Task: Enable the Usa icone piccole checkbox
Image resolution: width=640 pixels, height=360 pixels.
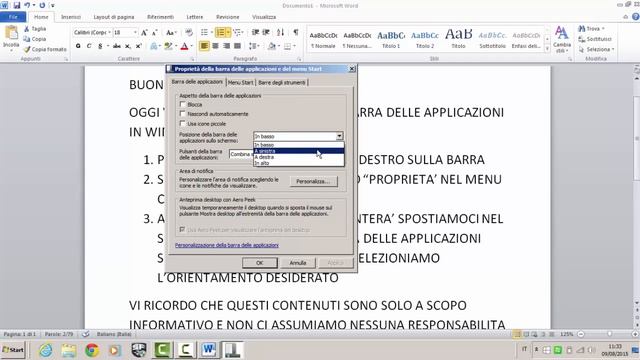Action: (x=182, y=123)
